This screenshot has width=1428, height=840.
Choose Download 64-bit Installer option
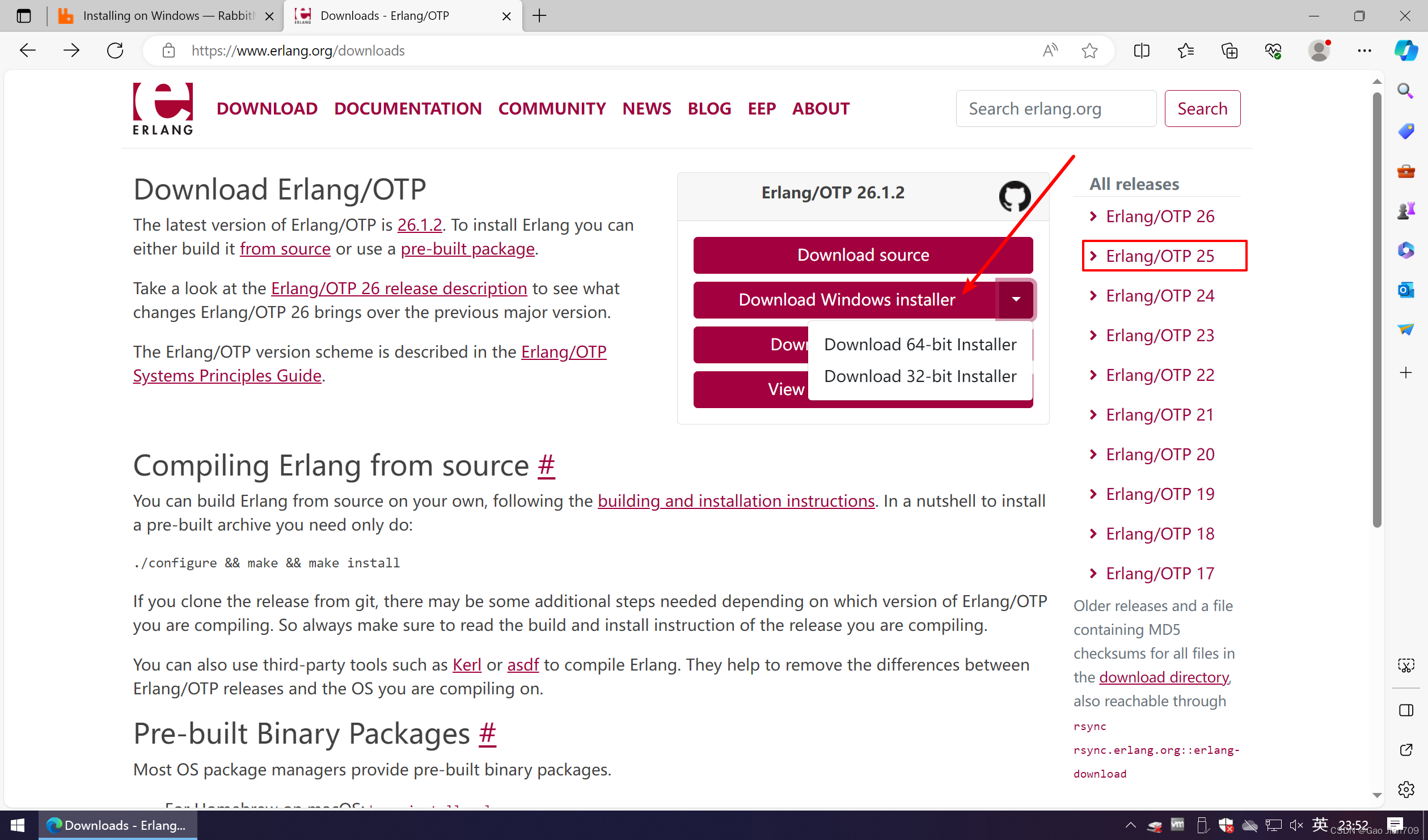tap(919, 344)
